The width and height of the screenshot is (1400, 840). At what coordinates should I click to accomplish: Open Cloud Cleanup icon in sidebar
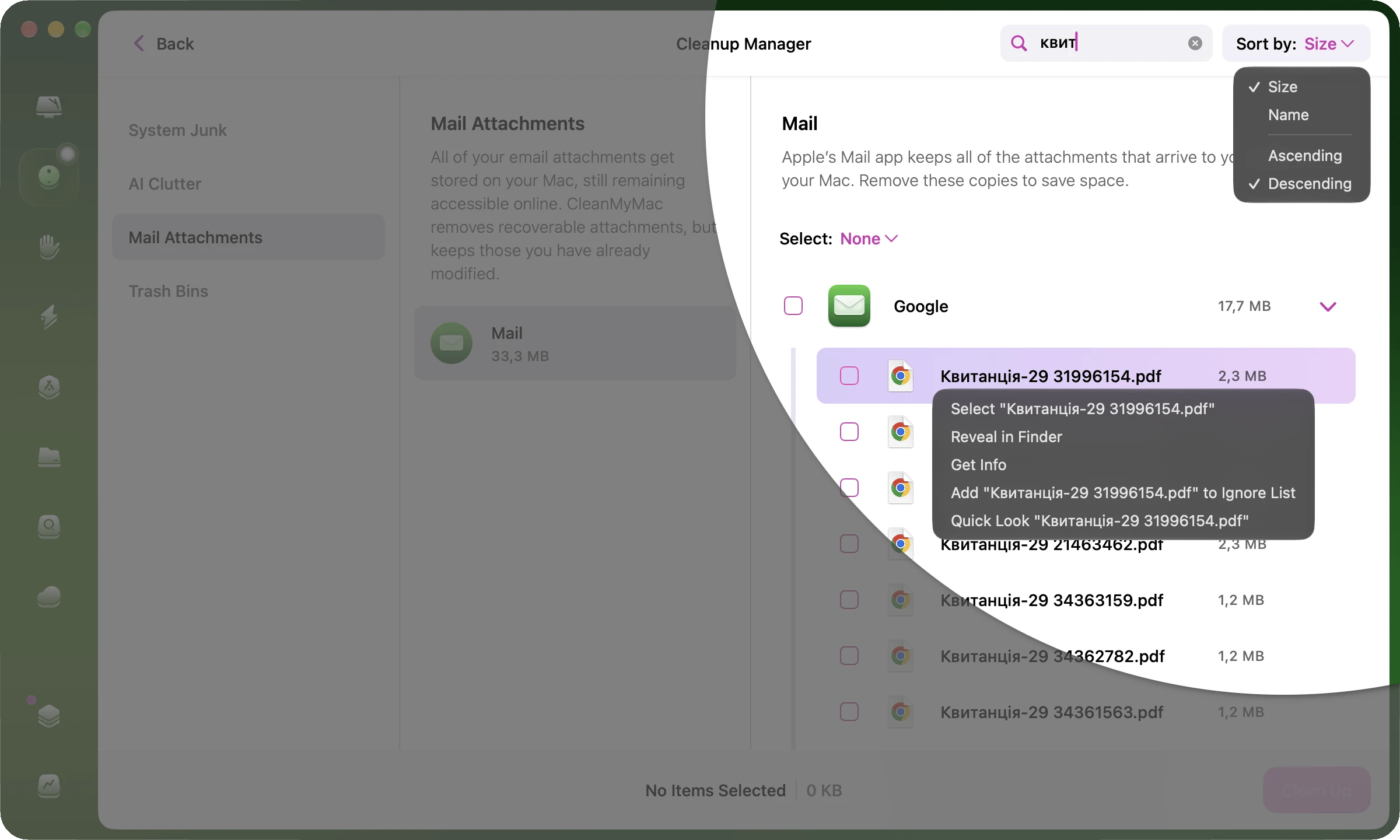pos(49,597)
